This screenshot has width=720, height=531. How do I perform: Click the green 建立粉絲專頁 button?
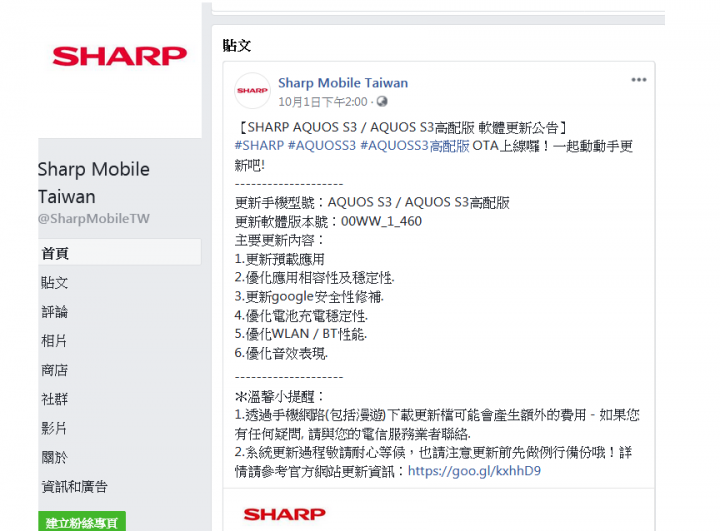tap(82, 522)
